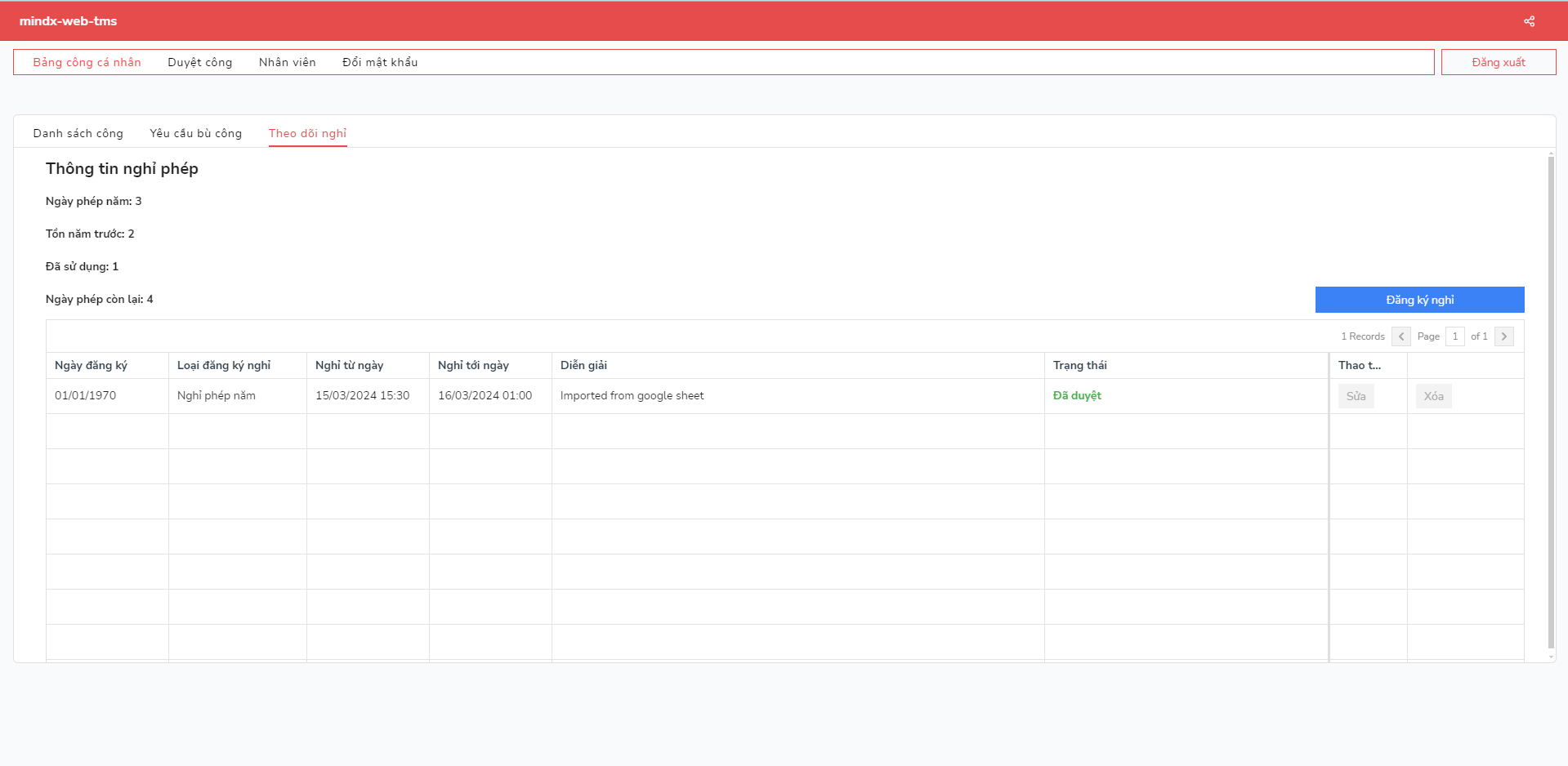The image size is (1568, 766).
Task: Switch to the Danh sách công tab
Action: click(78, 133)
